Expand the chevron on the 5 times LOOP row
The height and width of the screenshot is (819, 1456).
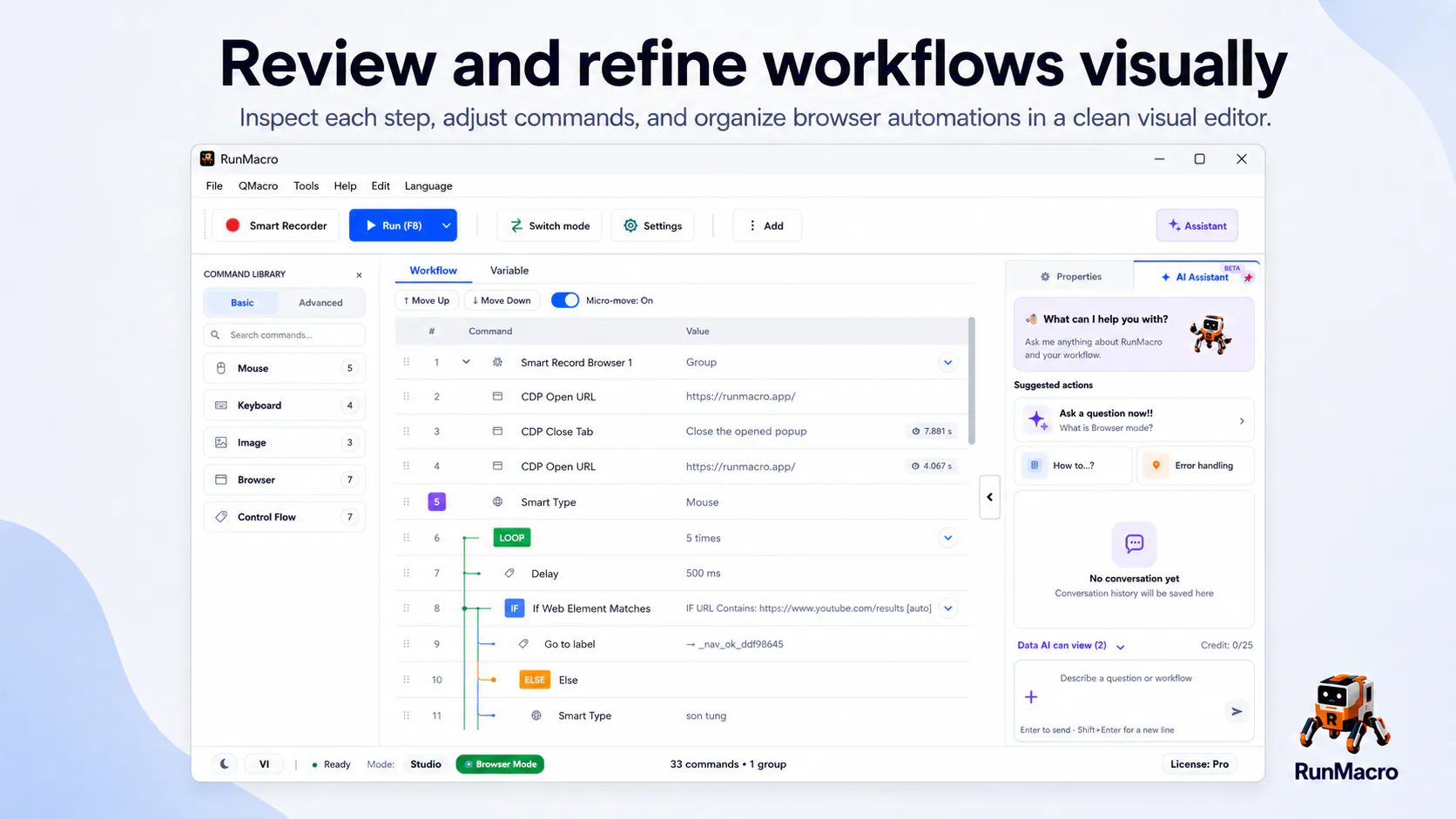point(947,538)
